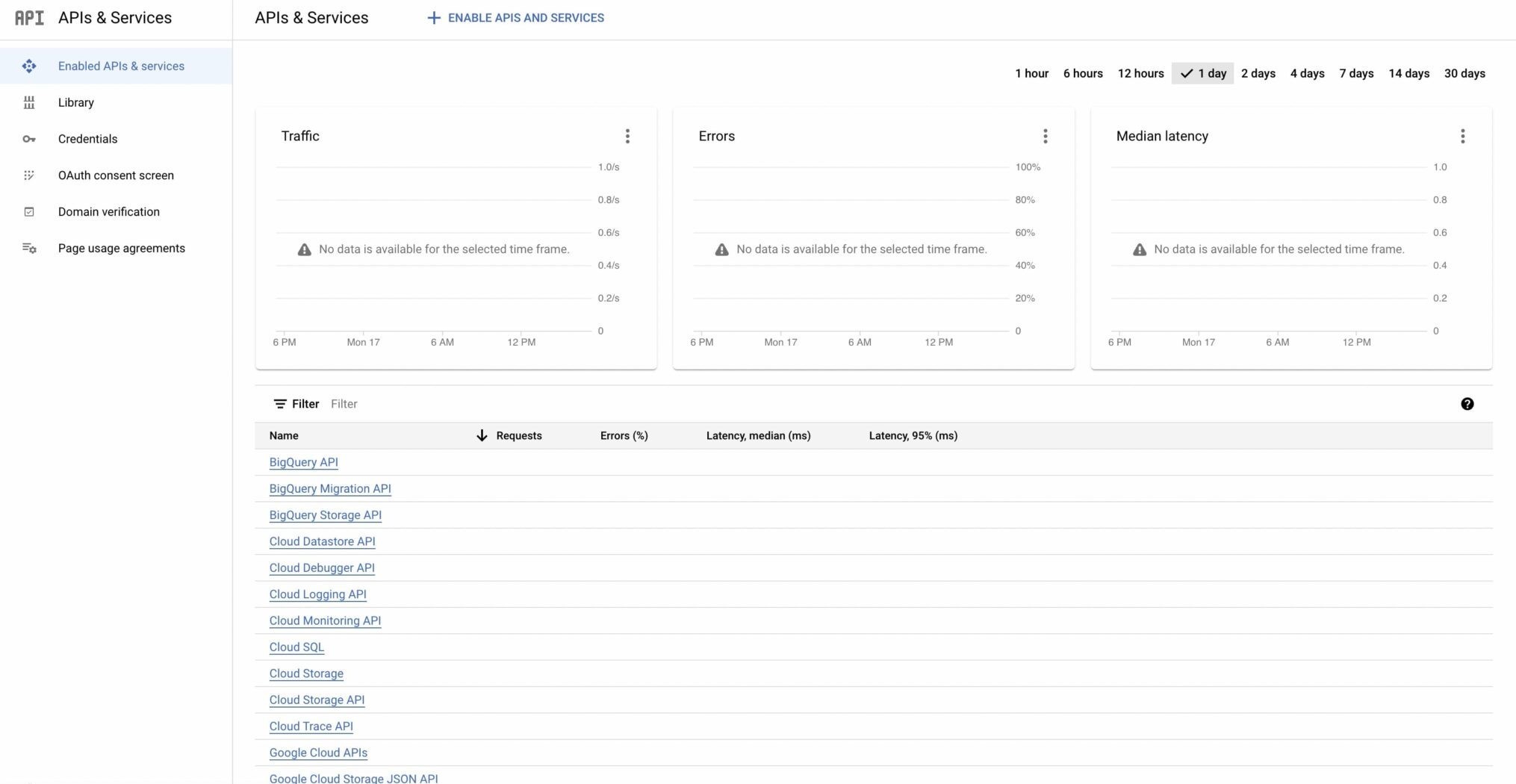
Task: Select the 7 days time range
Action: [1356, 73]
